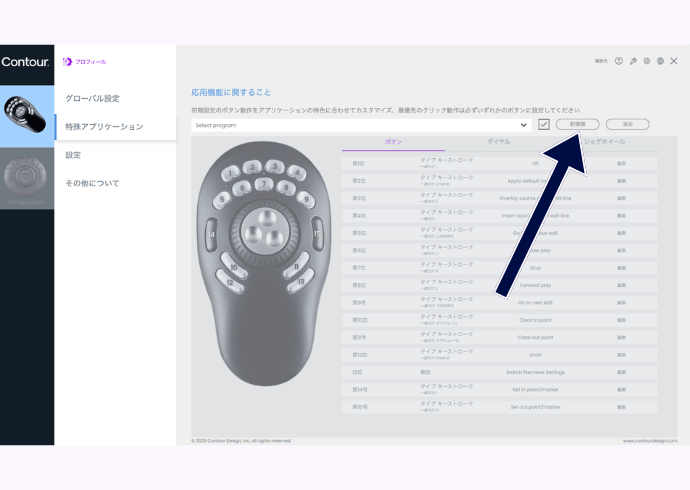Click the wrench tool icon in header
Screen dimensions: 690x490
pyautogui.click(x=633, y=61)
